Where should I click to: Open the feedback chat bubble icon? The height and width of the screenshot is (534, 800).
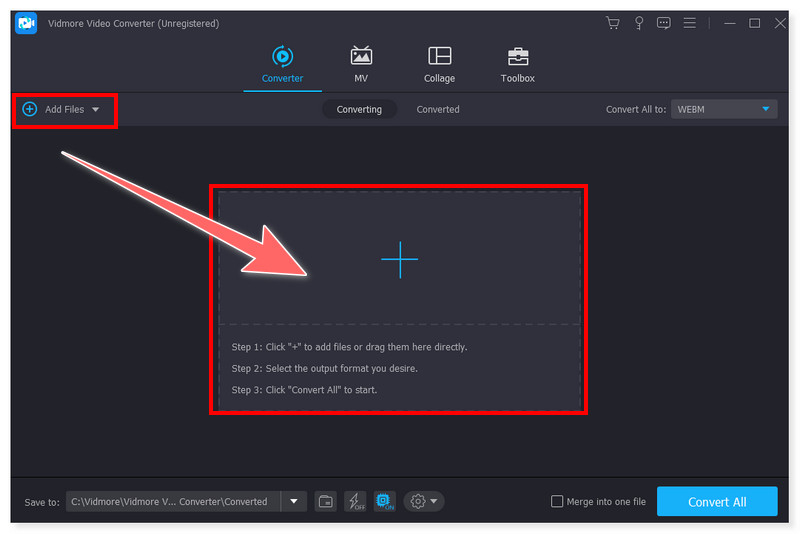664,23
